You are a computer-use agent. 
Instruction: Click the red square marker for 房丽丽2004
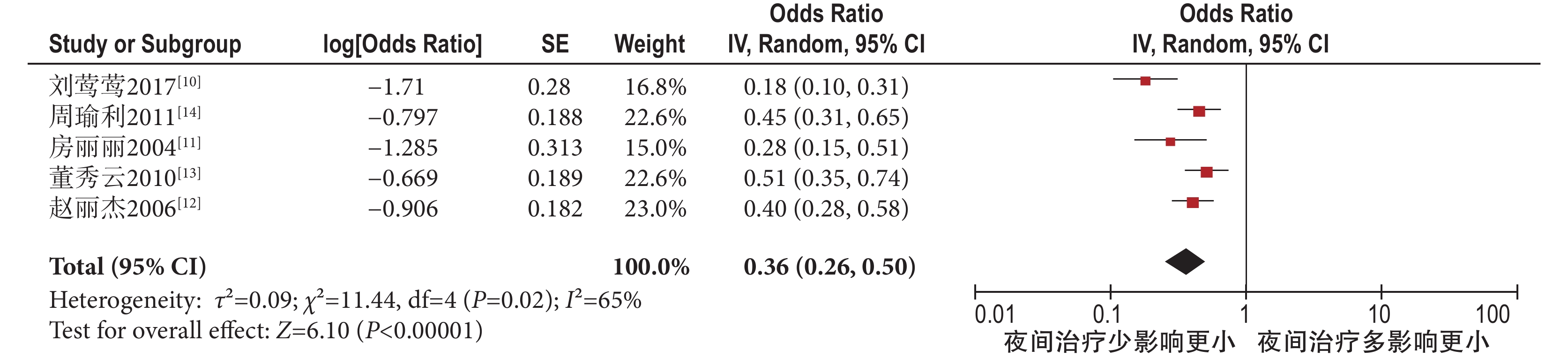pos(1170,141)
